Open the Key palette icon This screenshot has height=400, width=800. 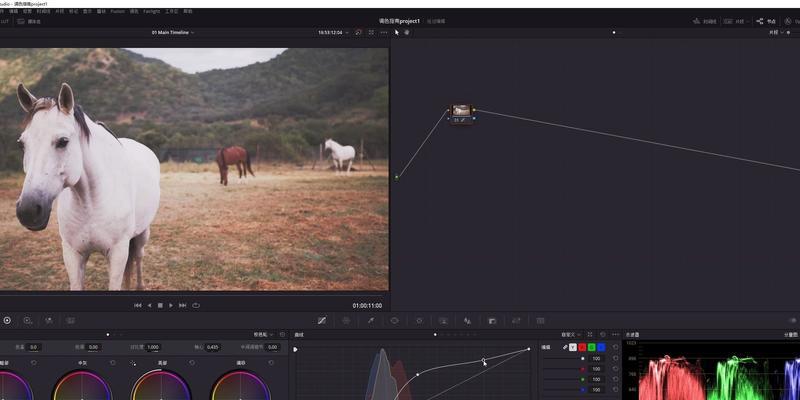coord(492,320)
